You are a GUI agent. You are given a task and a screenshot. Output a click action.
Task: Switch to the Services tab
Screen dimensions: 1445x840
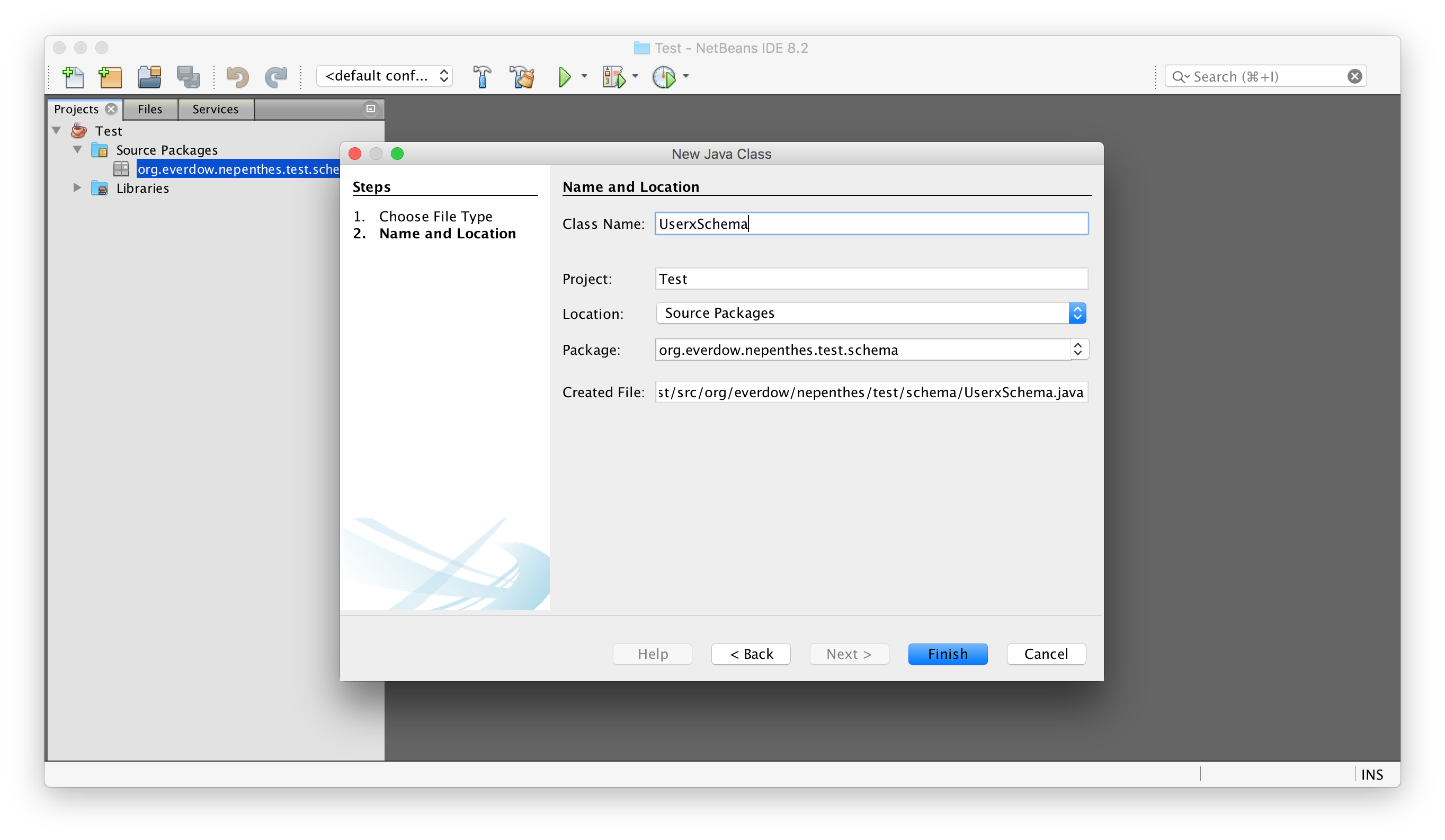[216, 109]
